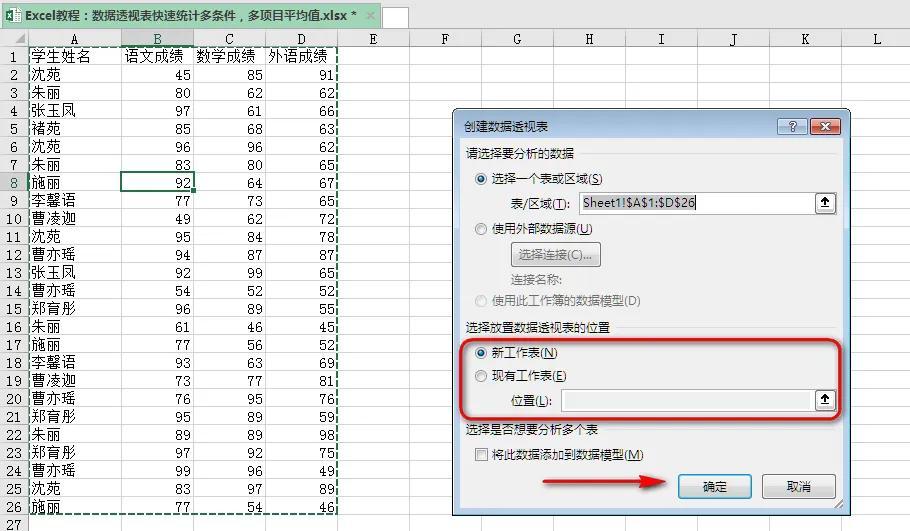The image size is (910, 531).
Task: Click the collapse-dialog icon beside Location field
Action: pos(825,400)
